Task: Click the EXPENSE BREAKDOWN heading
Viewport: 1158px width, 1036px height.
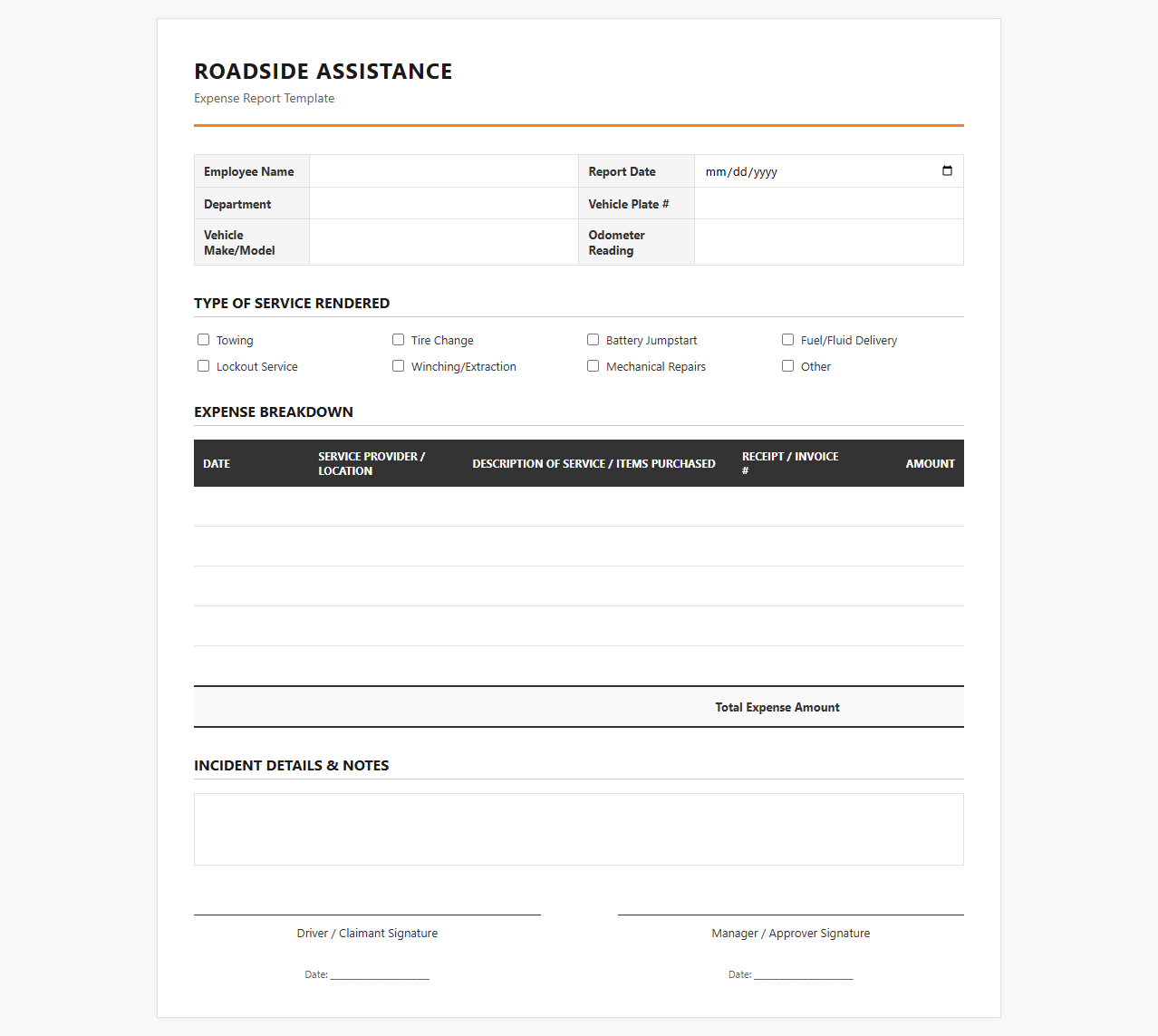Action: [x=274, y=411]
